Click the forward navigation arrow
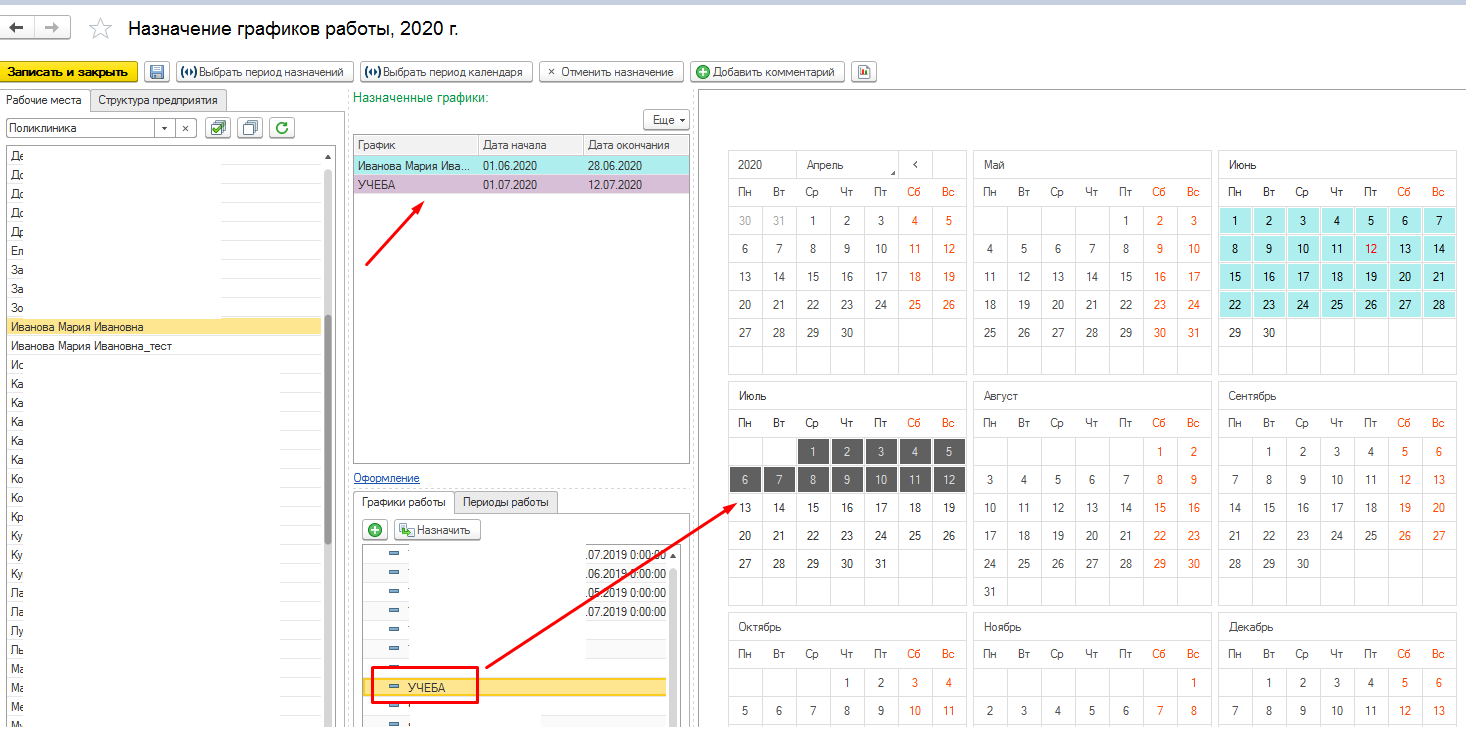 pyautogui.click(x=52, y=28)
